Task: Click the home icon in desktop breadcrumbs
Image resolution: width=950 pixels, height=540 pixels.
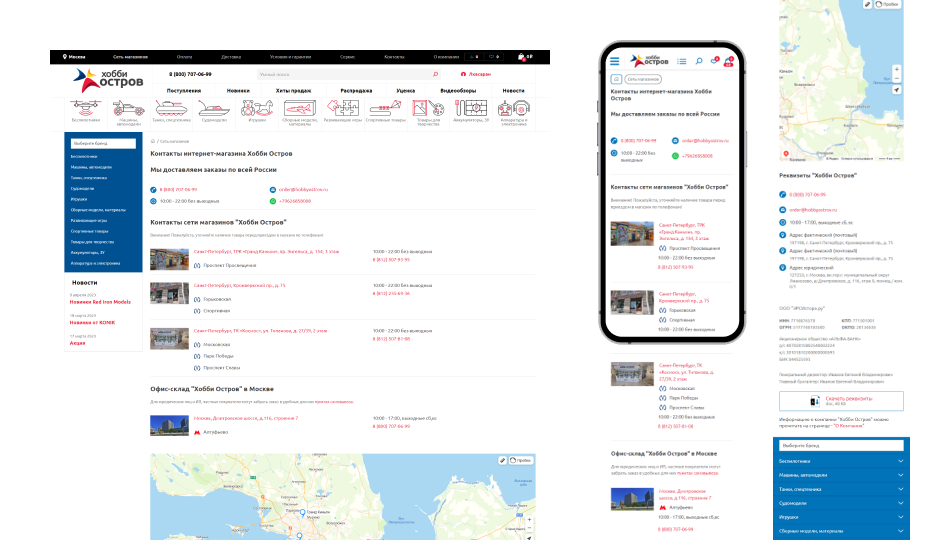Action: (153, 141)
